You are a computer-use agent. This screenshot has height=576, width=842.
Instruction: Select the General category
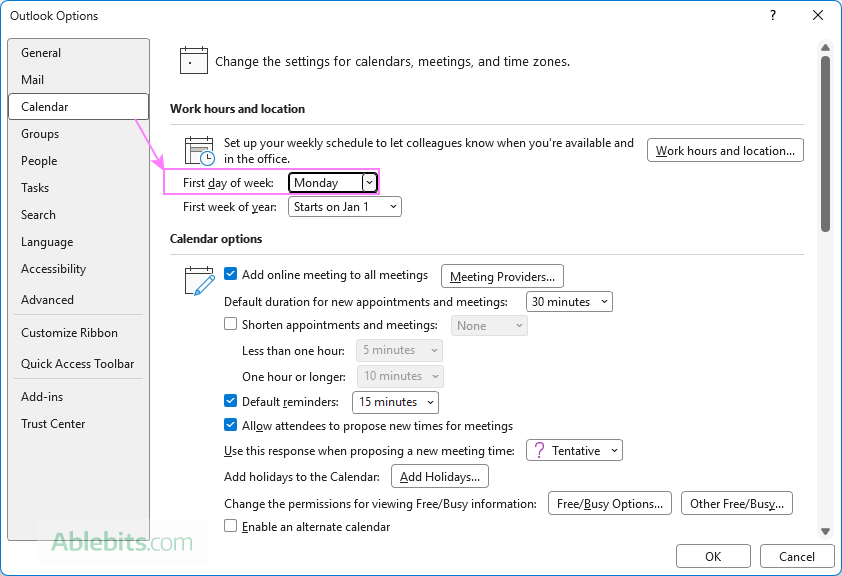tap(78, 53)
